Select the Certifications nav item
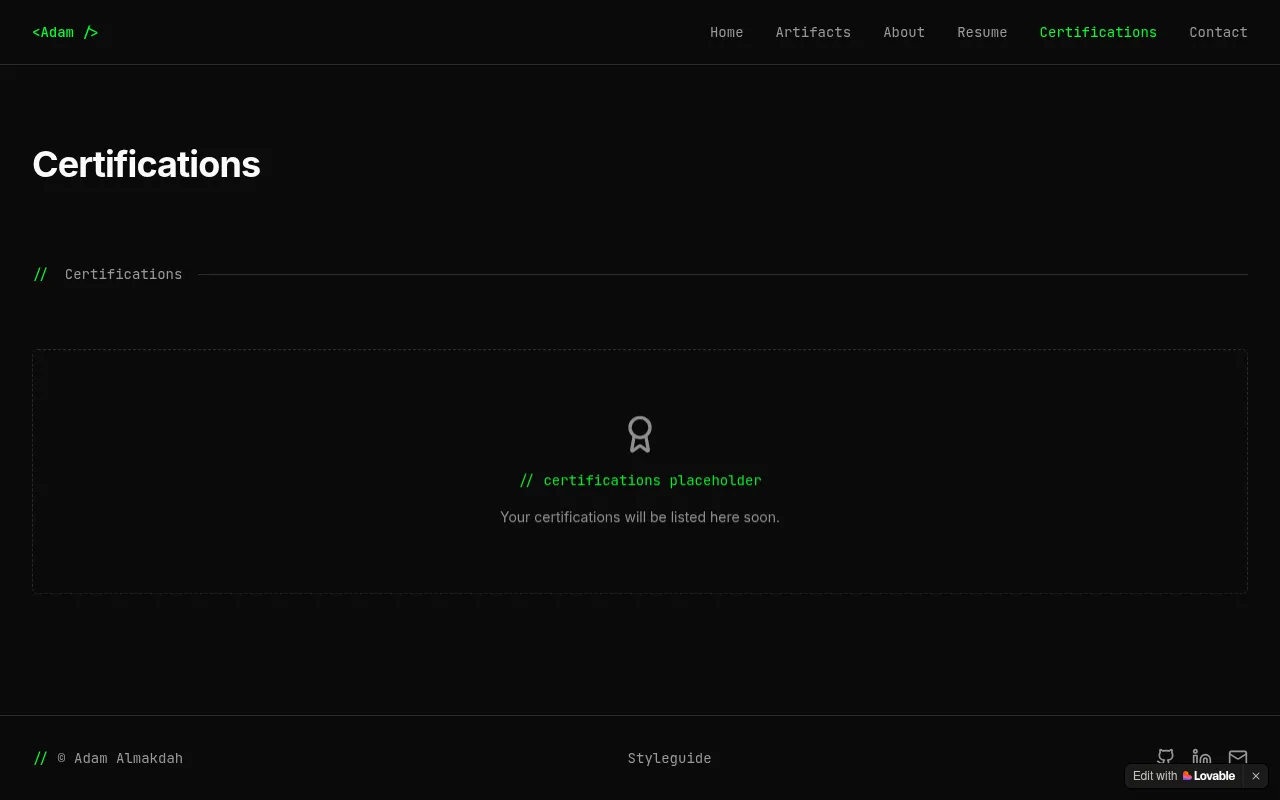This screenshot has height=800, width=1280. 1098,32
